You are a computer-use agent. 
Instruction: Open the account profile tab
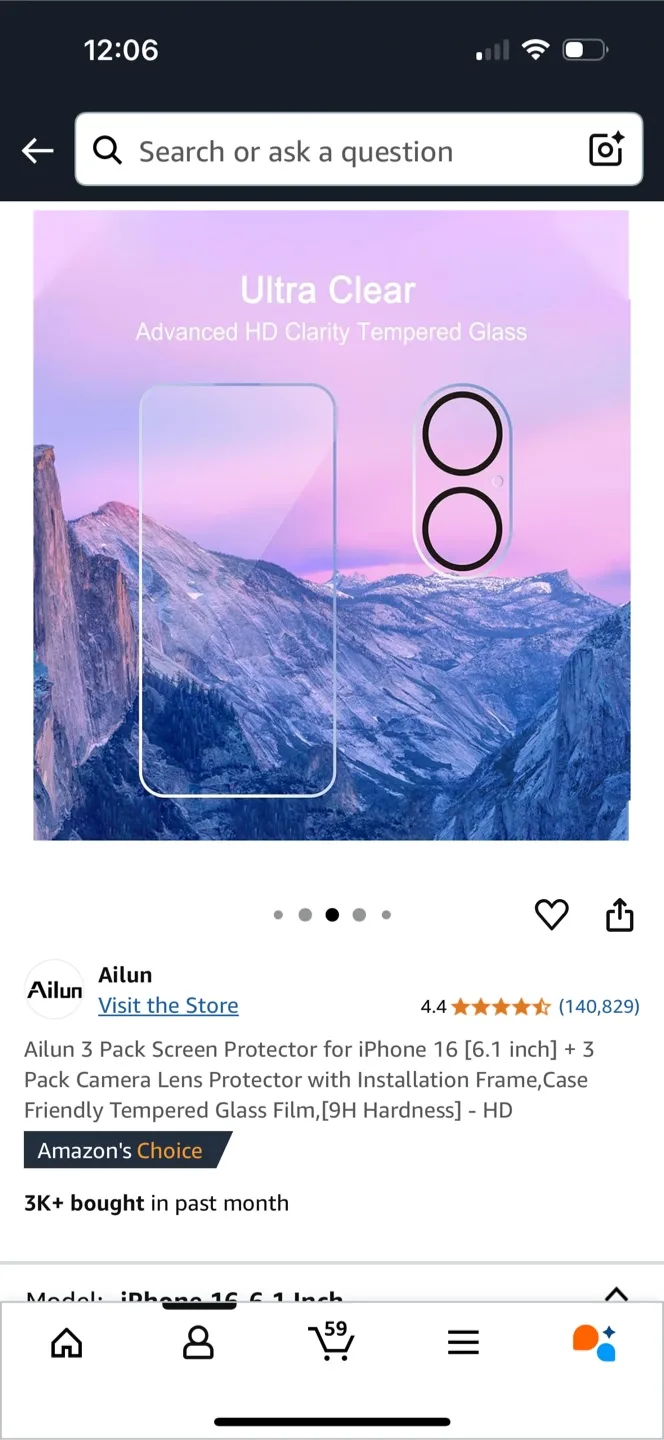tap(199, 1343)
